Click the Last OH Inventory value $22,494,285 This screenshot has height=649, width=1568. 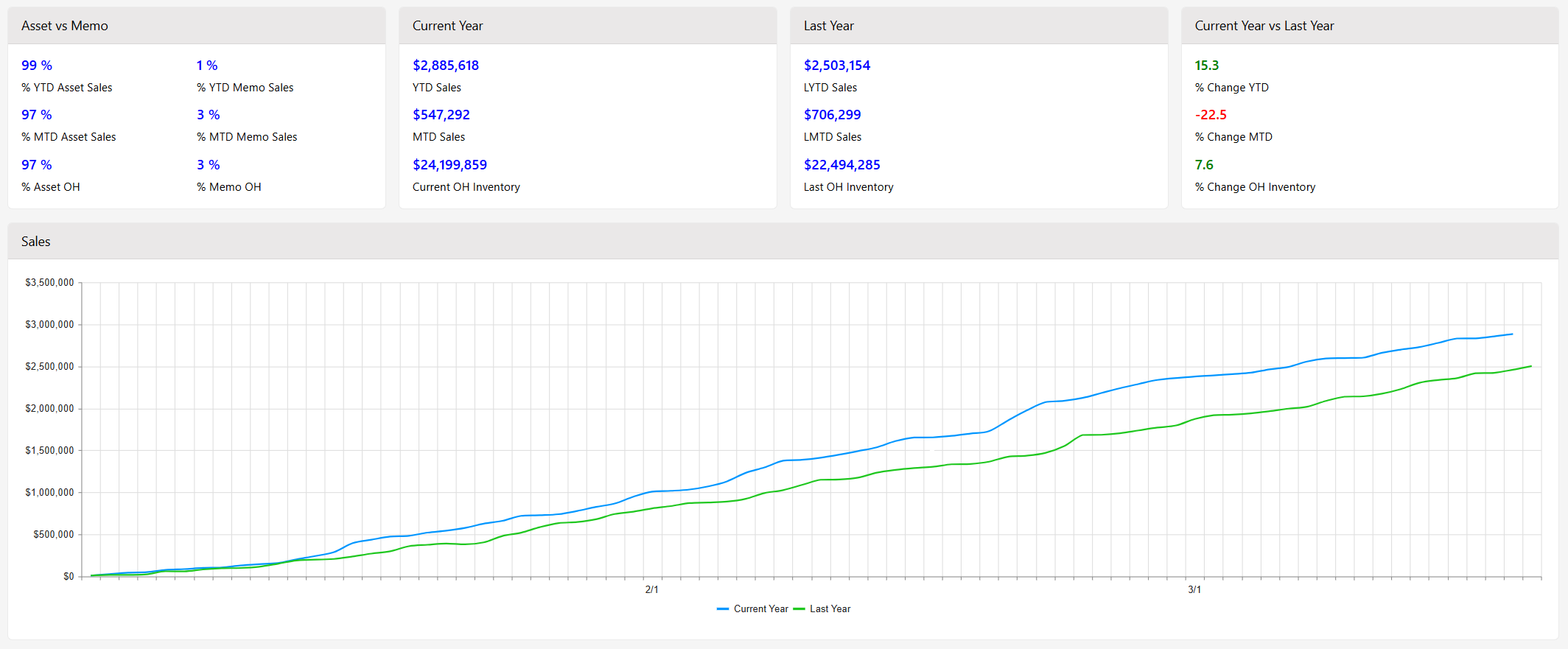(841, 165)
